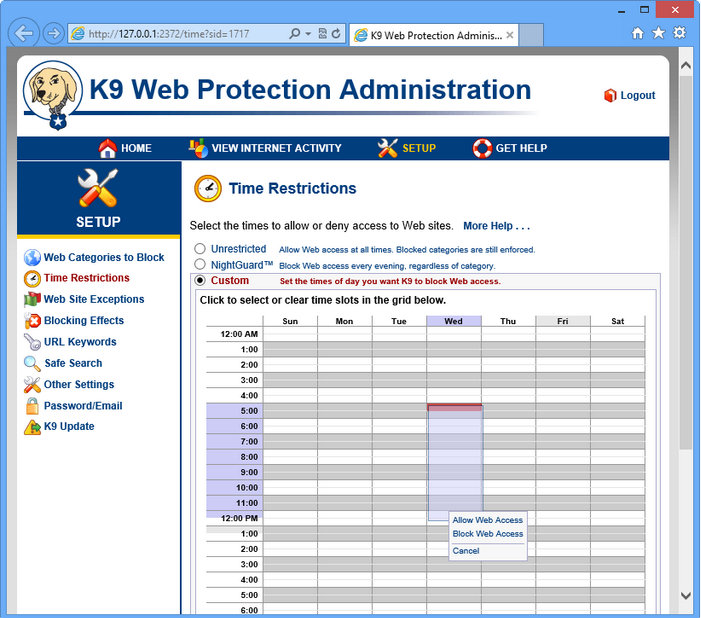Click the address bar search magnifier

coord(295,34)
